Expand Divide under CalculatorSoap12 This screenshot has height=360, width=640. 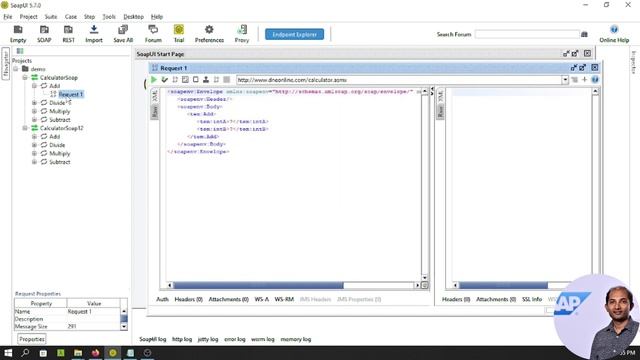tap(34, 145)
